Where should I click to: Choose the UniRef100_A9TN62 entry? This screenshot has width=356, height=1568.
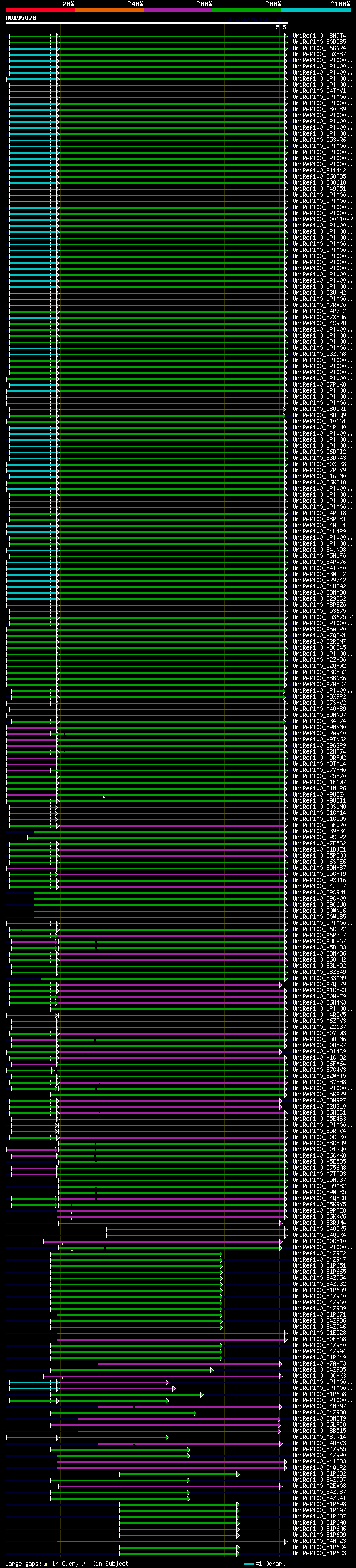(319, 739)
